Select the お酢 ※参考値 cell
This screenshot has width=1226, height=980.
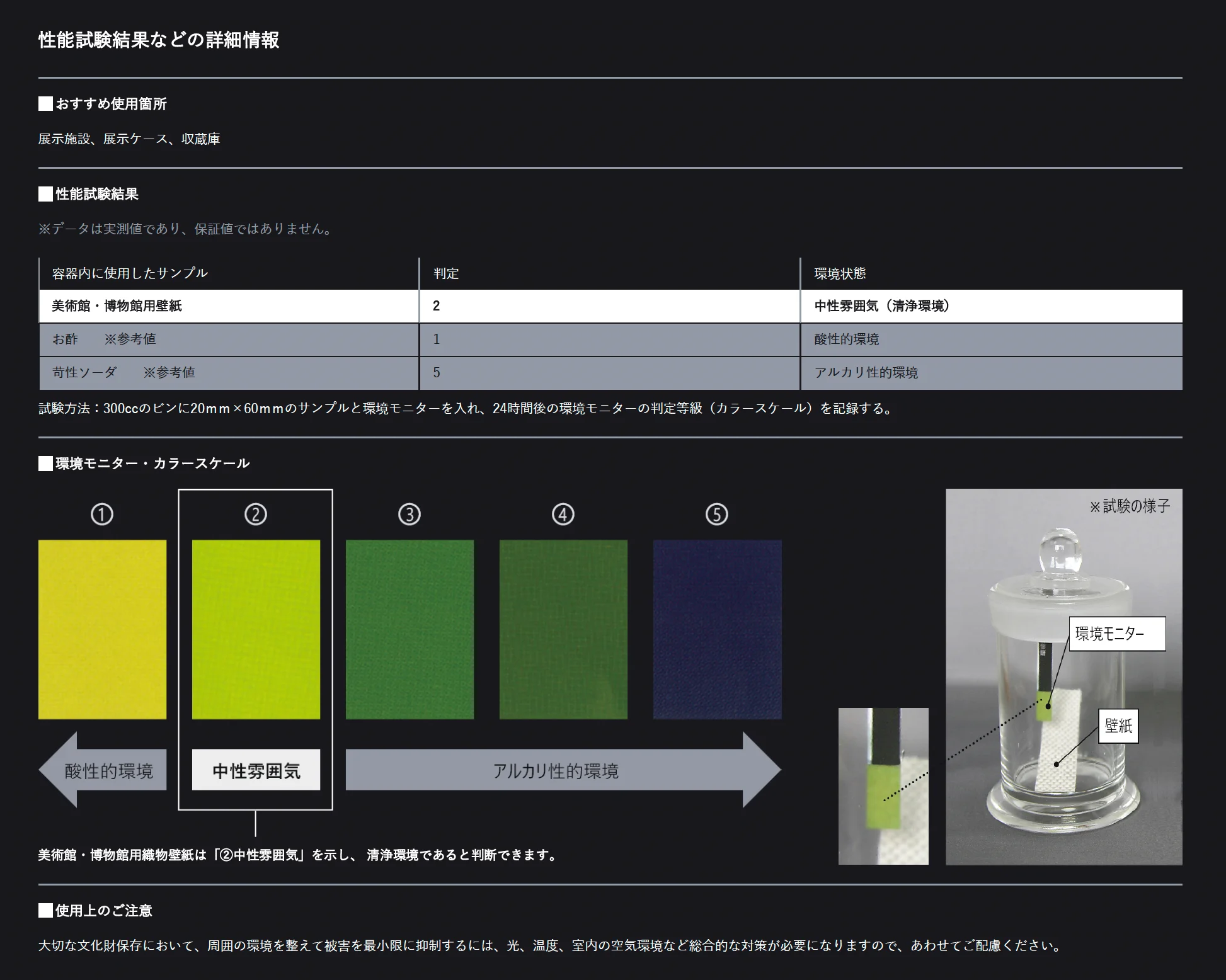(x=229, y=339)
